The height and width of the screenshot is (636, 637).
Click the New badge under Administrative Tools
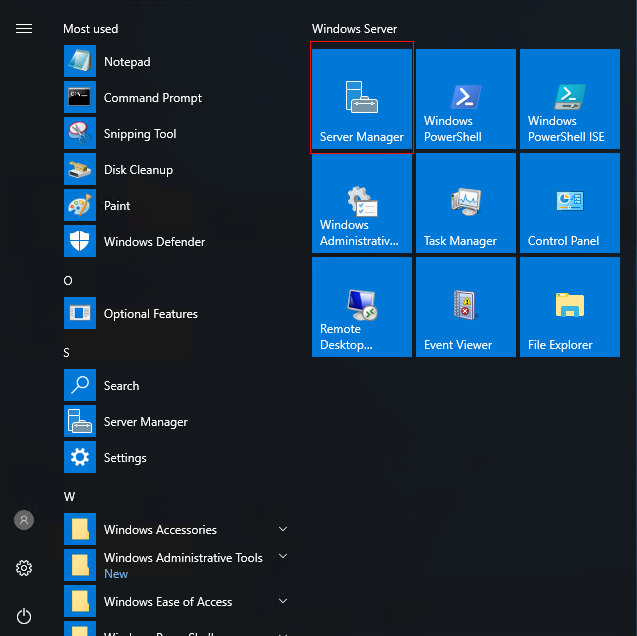(x=116, y=574)
